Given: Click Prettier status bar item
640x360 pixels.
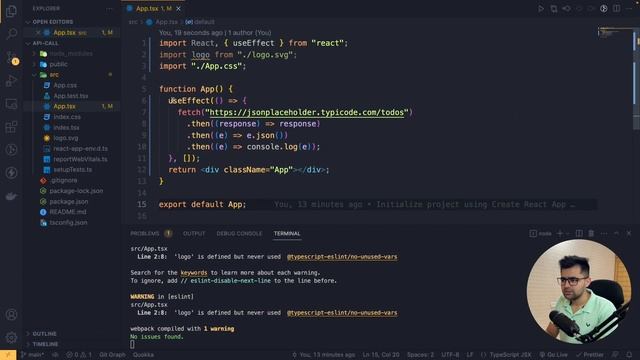Looking at the screenshot, I should [589, 355].
